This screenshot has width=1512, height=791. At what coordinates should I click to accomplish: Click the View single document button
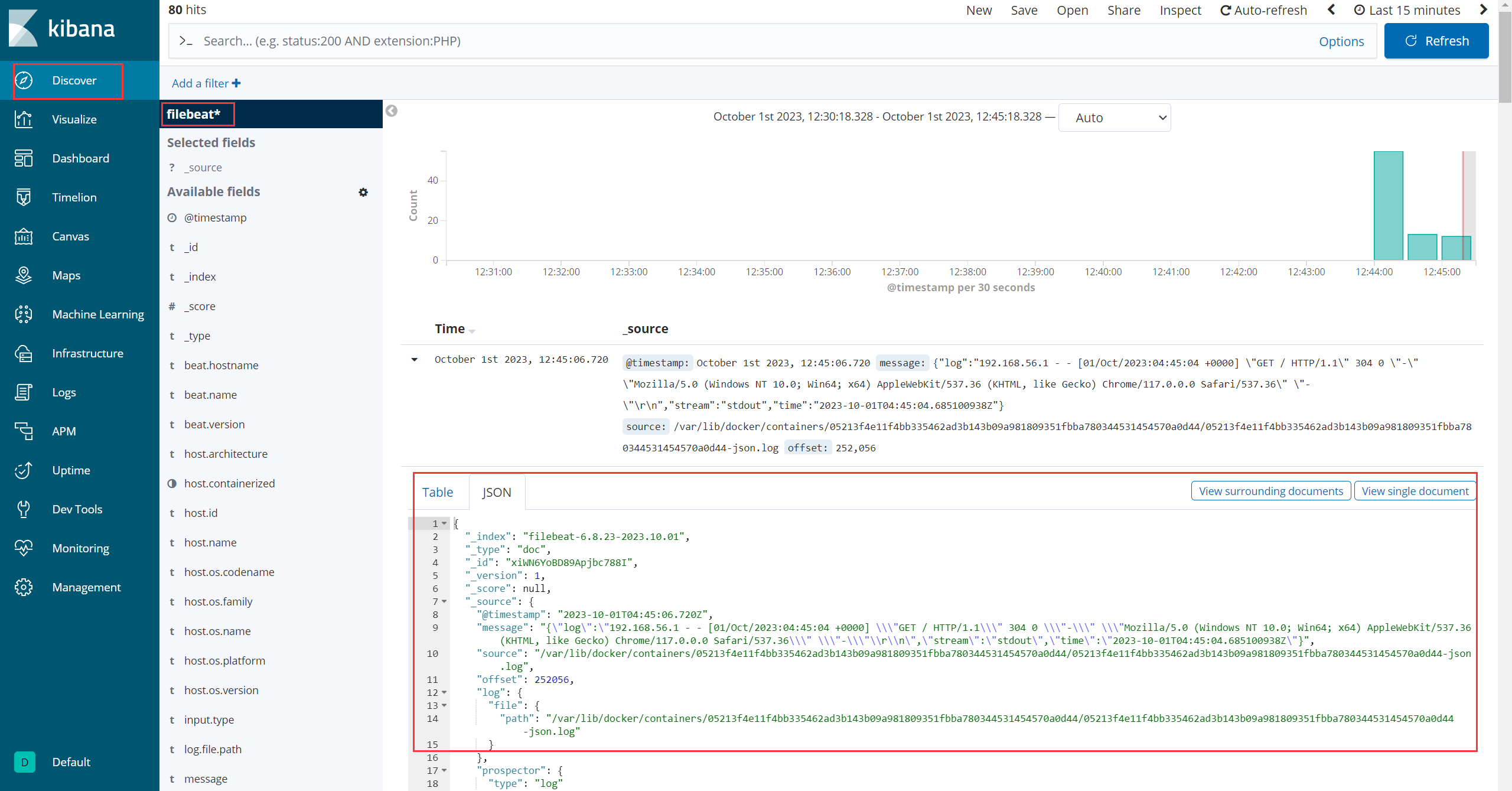[1415, 491]
